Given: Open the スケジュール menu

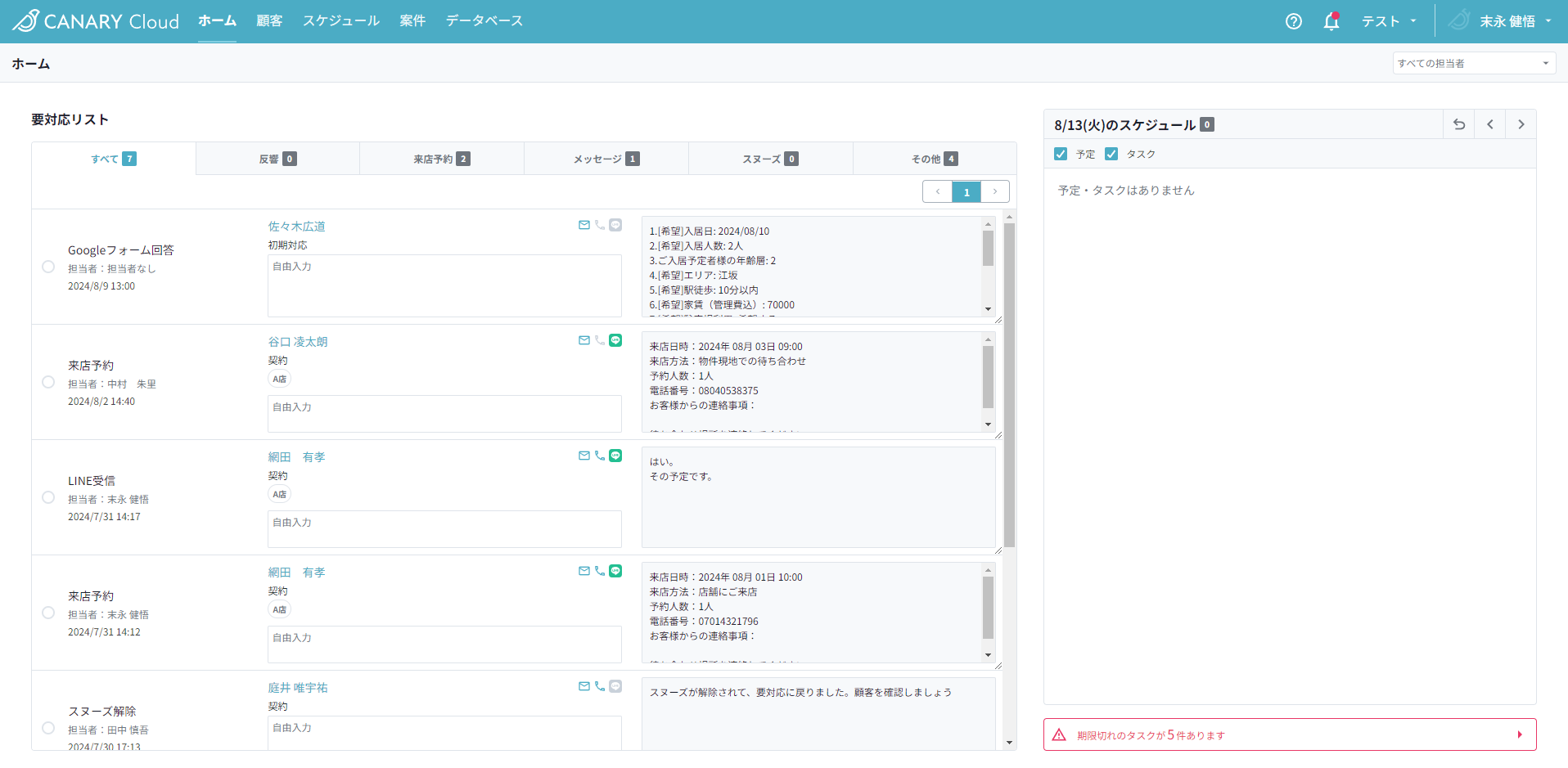Looking at the screenshot, I should (341, 21).
